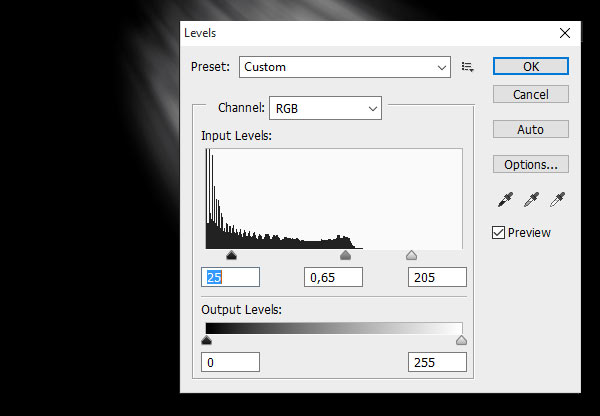Click the output shadows black slider handle

(x=206, y=340)
